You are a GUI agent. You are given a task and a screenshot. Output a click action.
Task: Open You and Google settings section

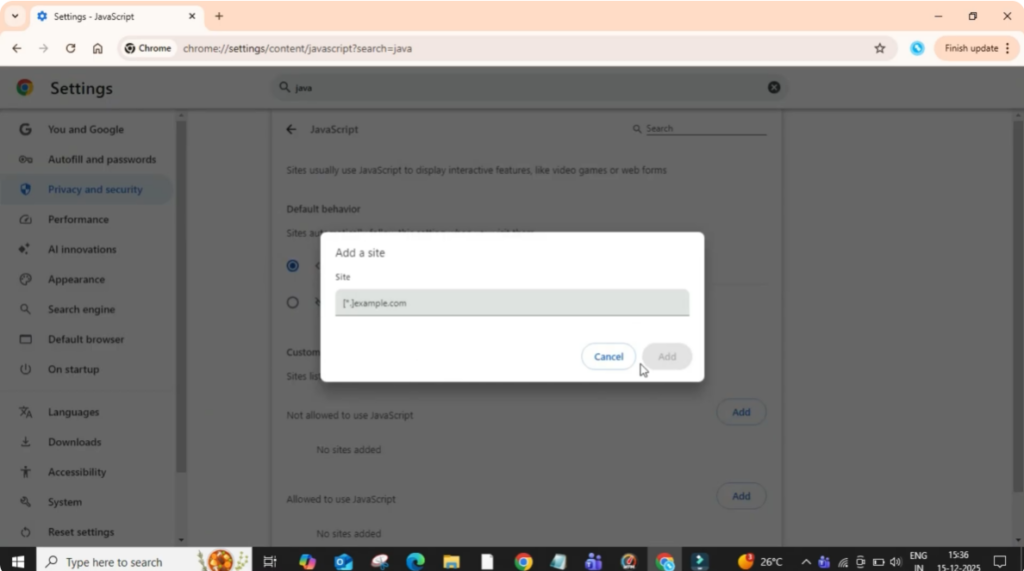click(x=88, y=129)
